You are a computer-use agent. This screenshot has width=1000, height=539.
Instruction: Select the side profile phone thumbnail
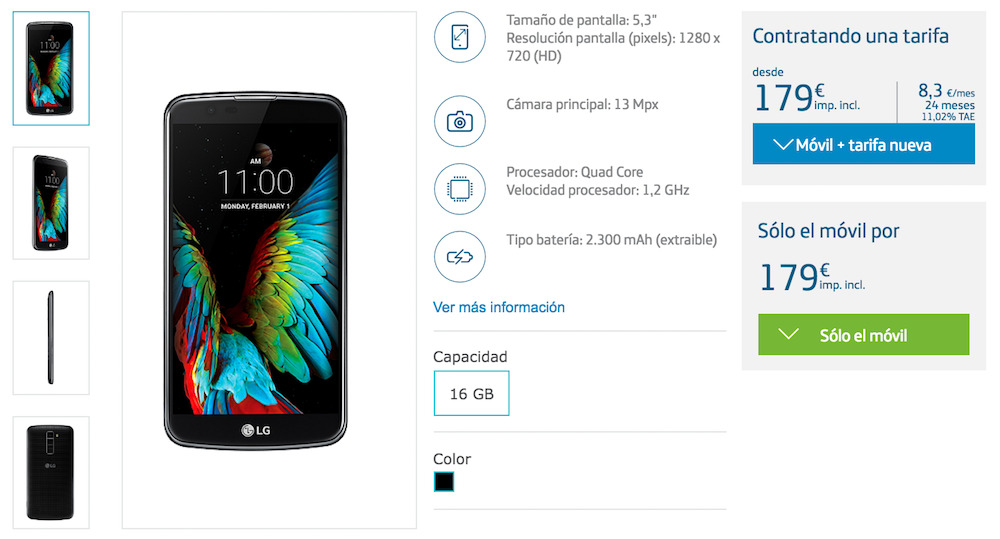pyautogui.click(x=51, y=337)
